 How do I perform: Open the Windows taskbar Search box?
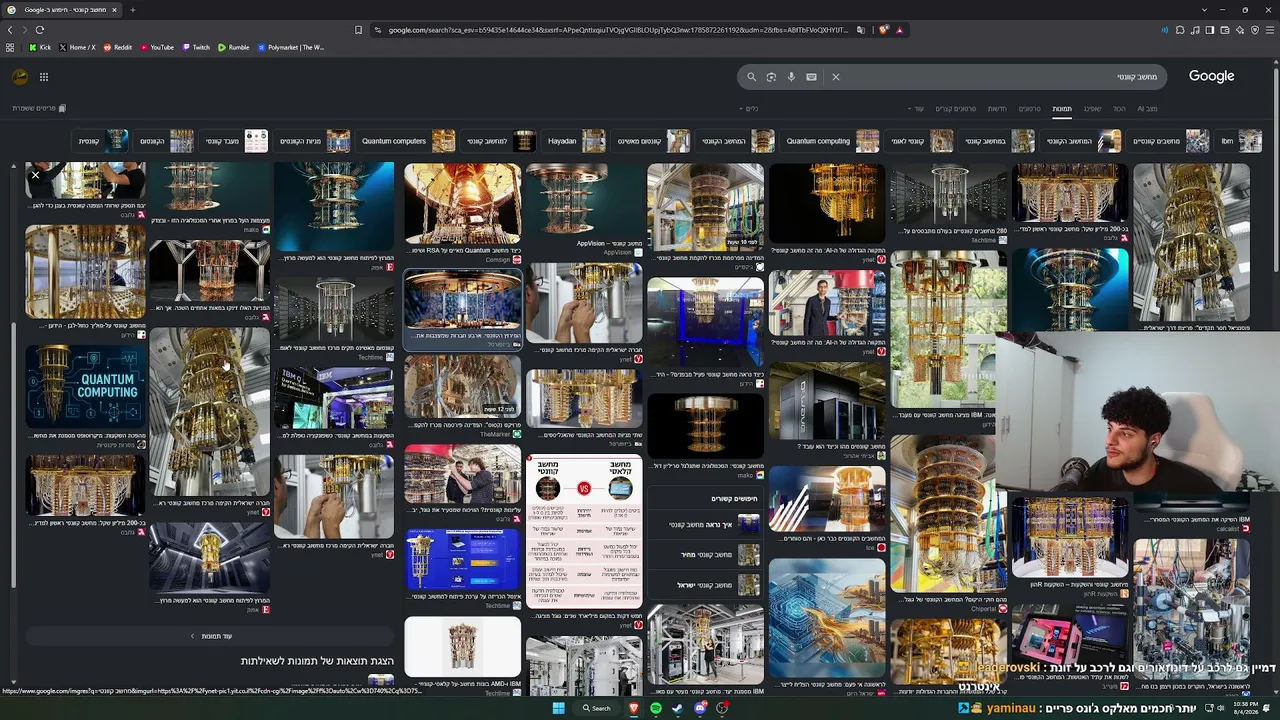pos(597,708)
